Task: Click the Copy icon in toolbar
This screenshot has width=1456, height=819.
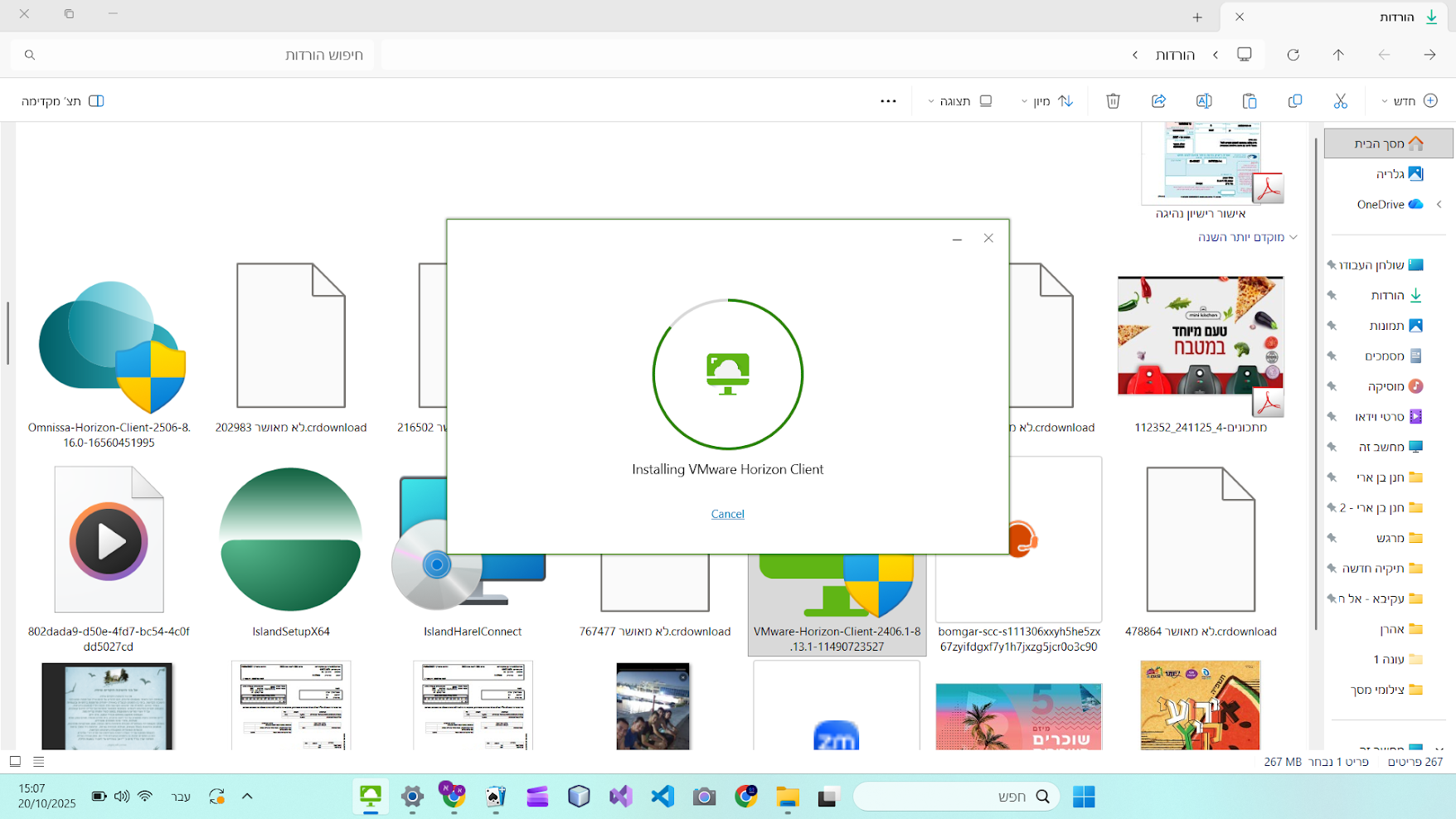Action: pyautogui.click(x=1294, y=101)
